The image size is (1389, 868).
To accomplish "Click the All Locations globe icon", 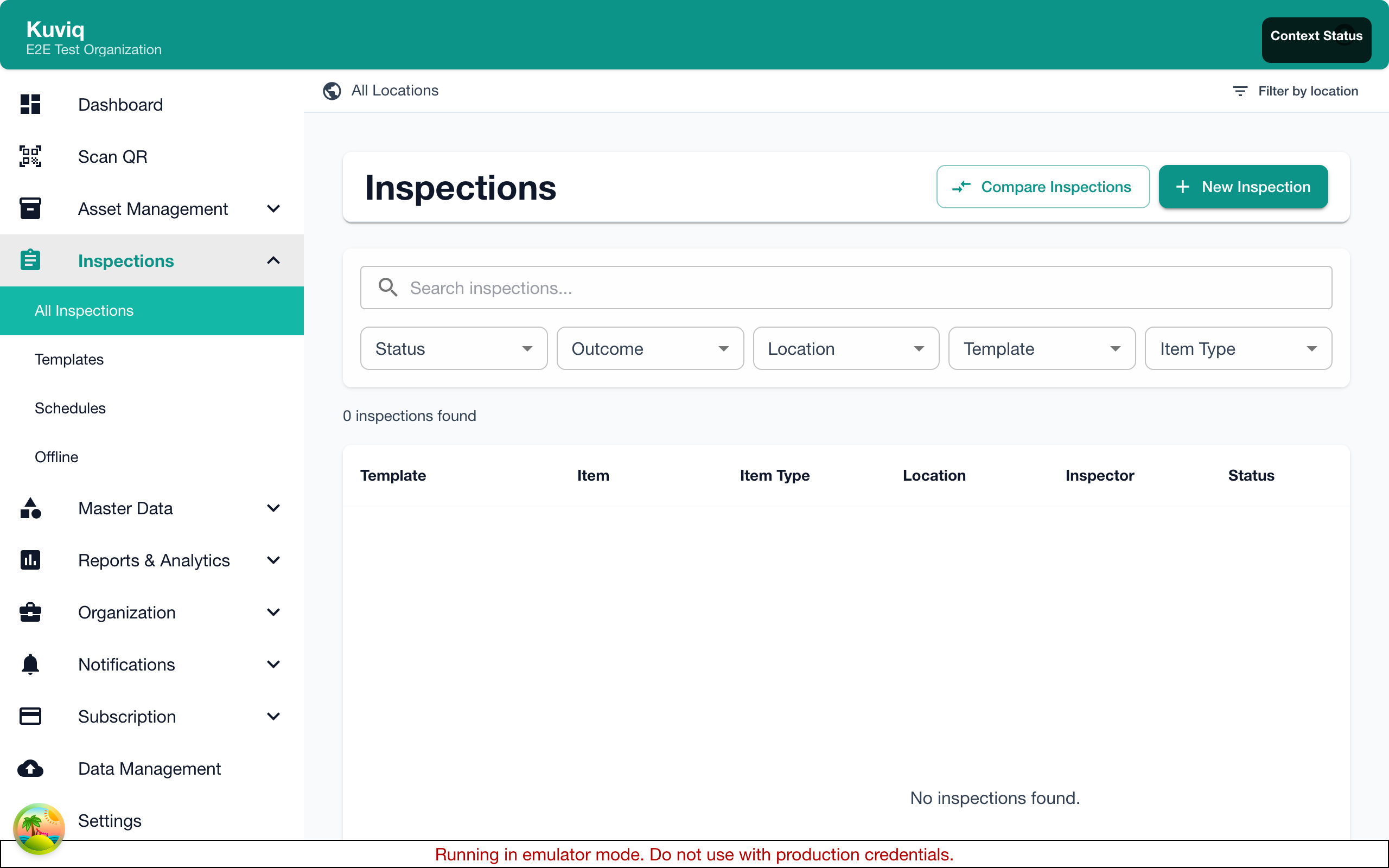I will click(x=332, y=91).
